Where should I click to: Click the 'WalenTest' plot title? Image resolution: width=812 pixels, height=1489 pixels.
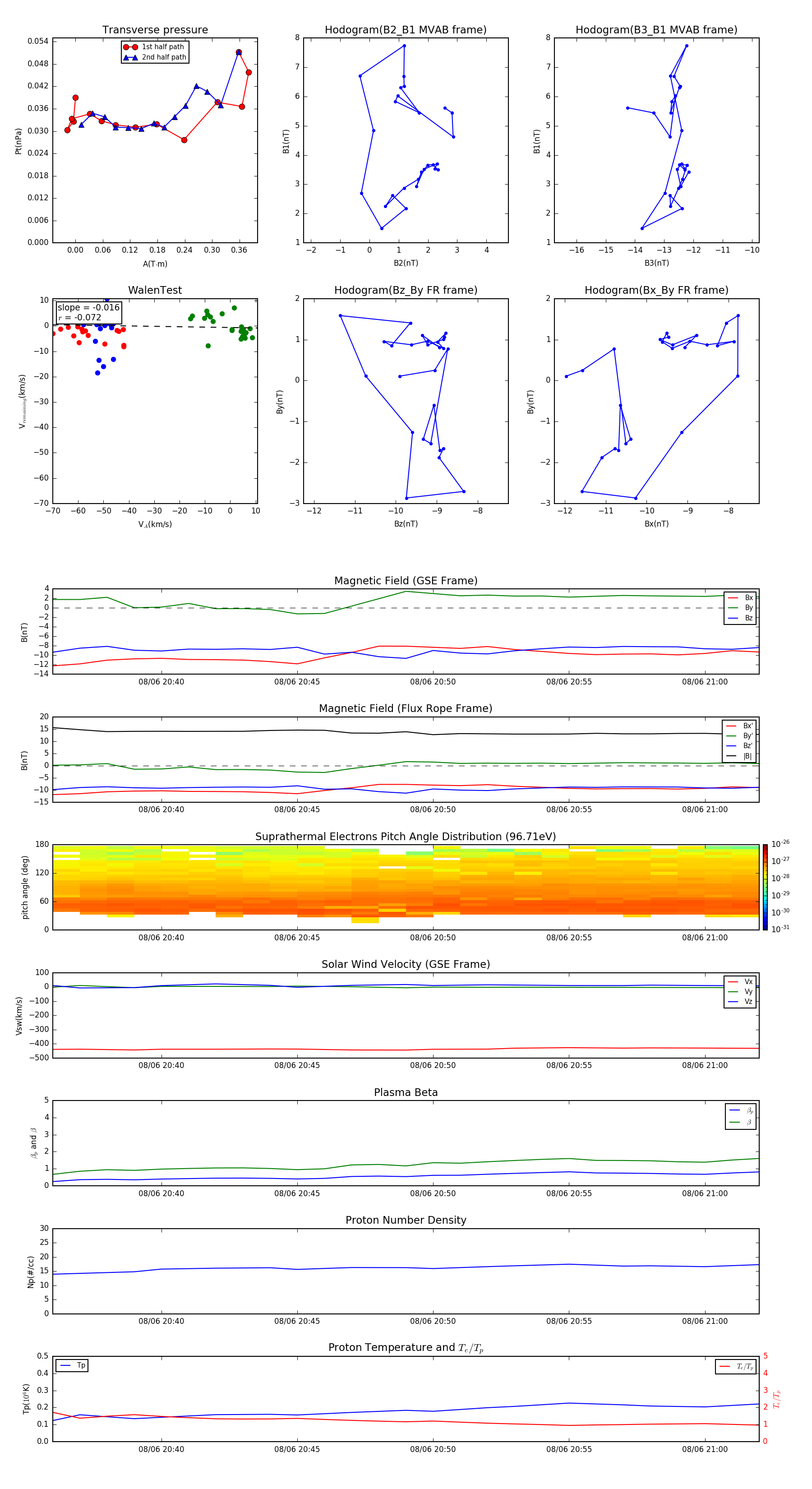pos(155,290)
